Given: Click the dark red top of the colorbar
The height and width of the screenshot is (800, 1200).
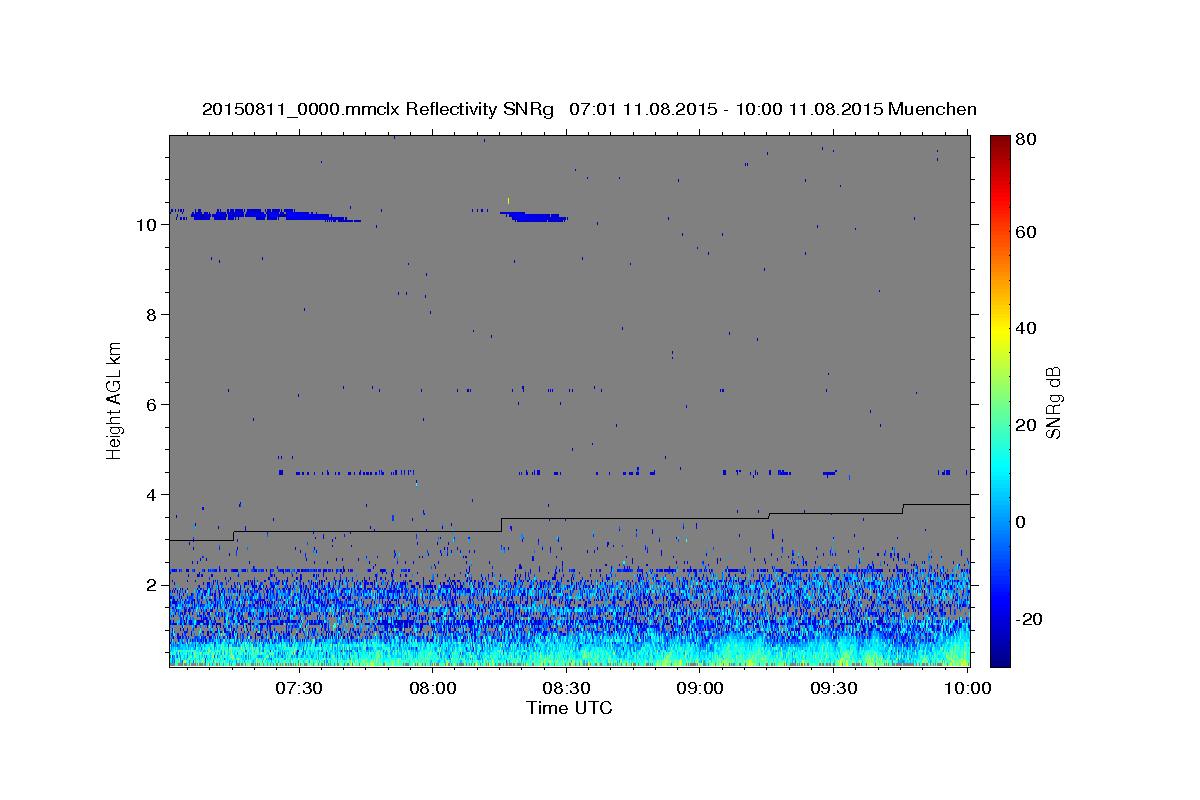Looking at the screenshot, I should pyautogui.click(x=1000, y=142).
